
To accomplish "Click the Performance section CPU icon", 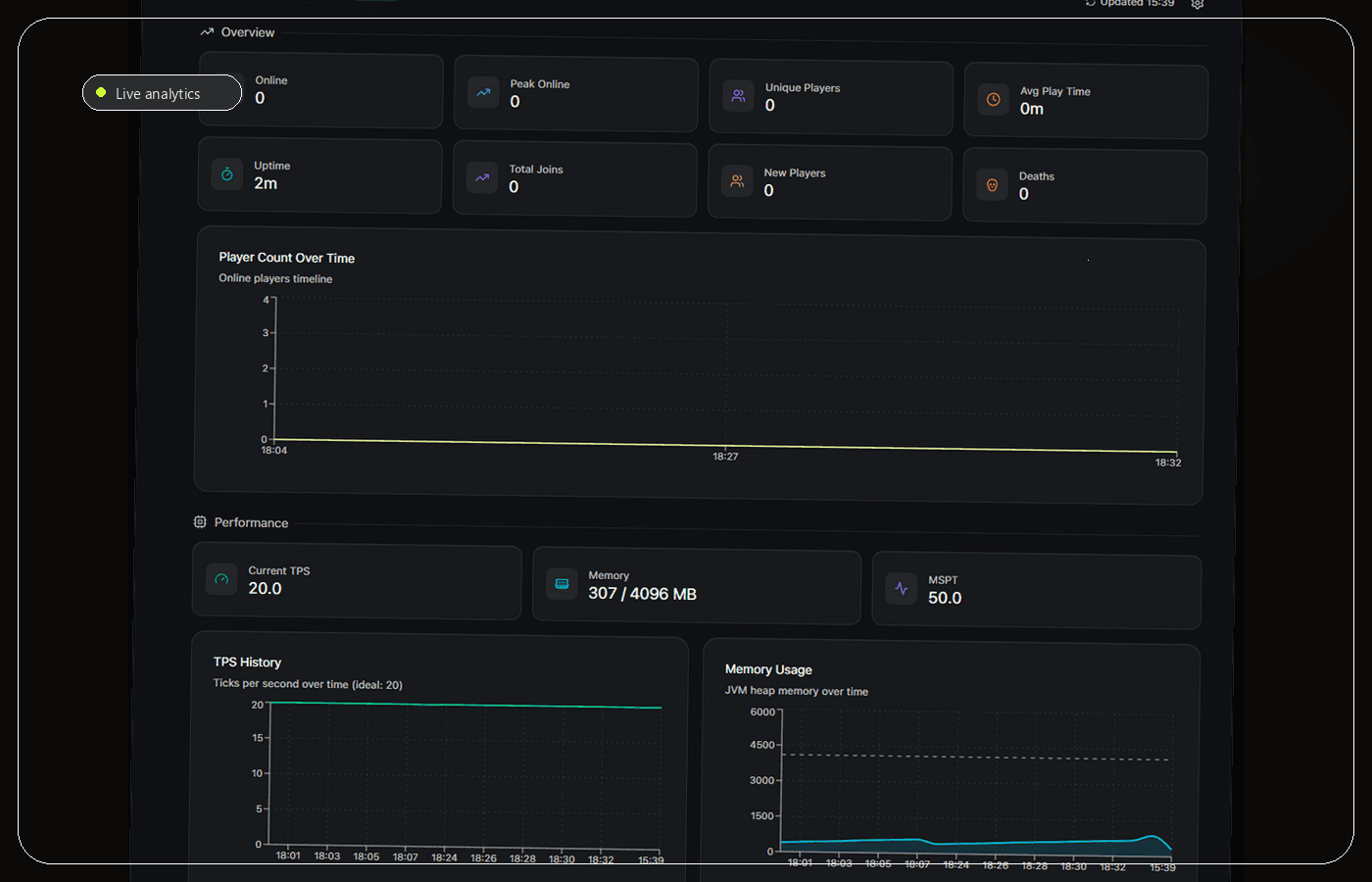I will pos(200,521).
